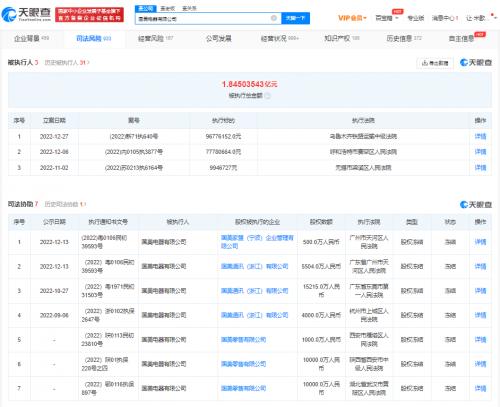This screenshot has width=500, height=407.
Task: Click the red banner beside the Tianyancha logo
Action: (x=89, y=15)
